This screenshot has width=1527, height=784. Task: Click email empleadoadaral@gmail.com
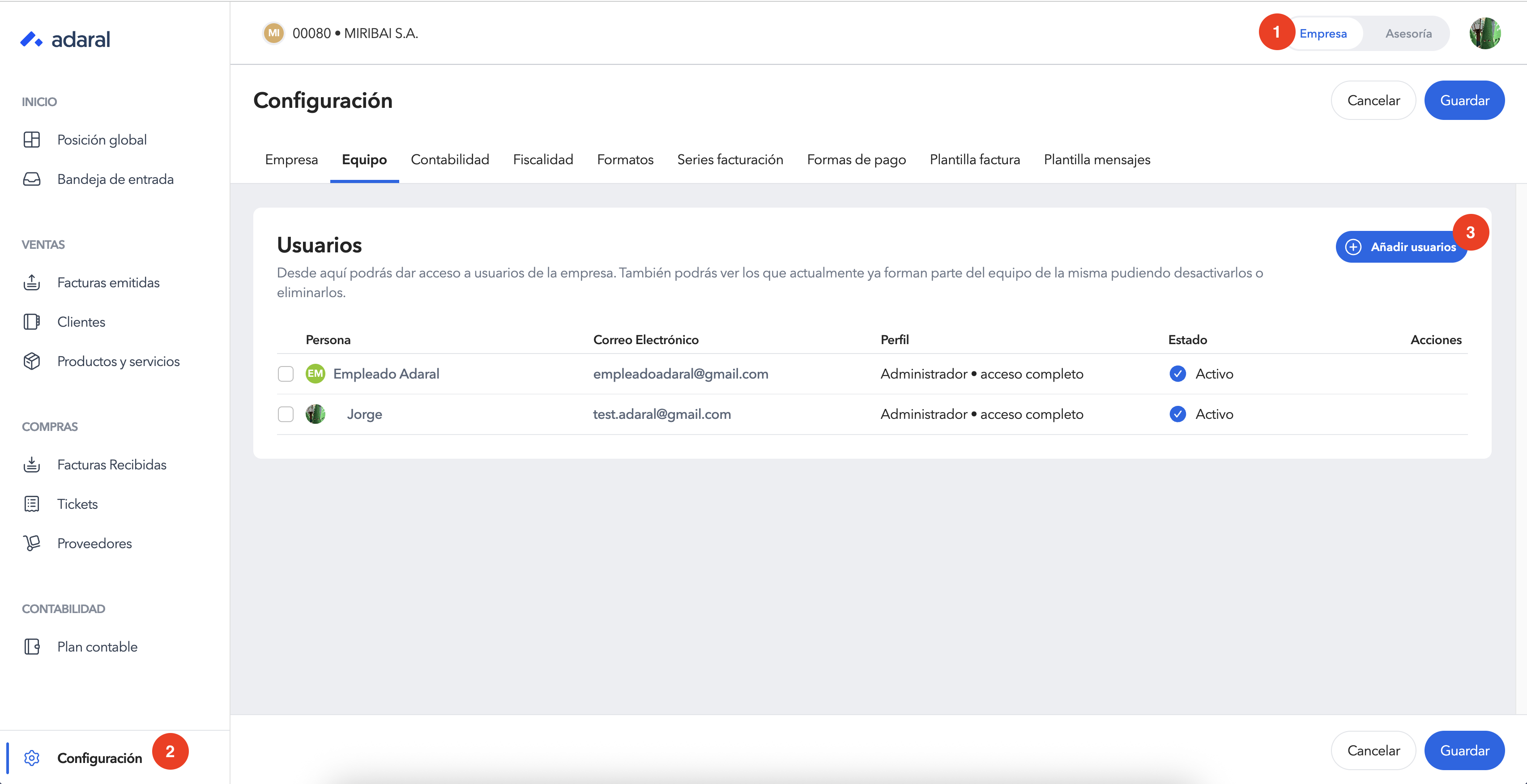click(x=681, y=373)
